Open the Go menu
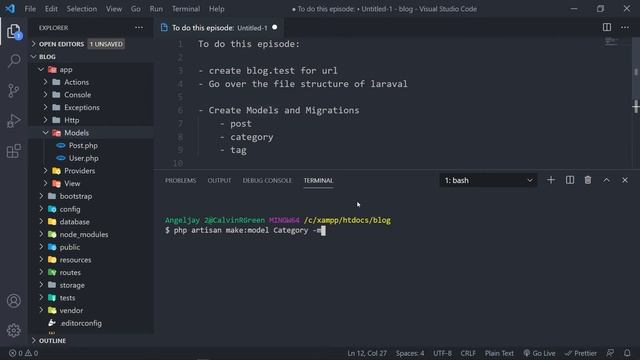Image resolution: width=640 pixels, height=360 pixels. [136, 9]
